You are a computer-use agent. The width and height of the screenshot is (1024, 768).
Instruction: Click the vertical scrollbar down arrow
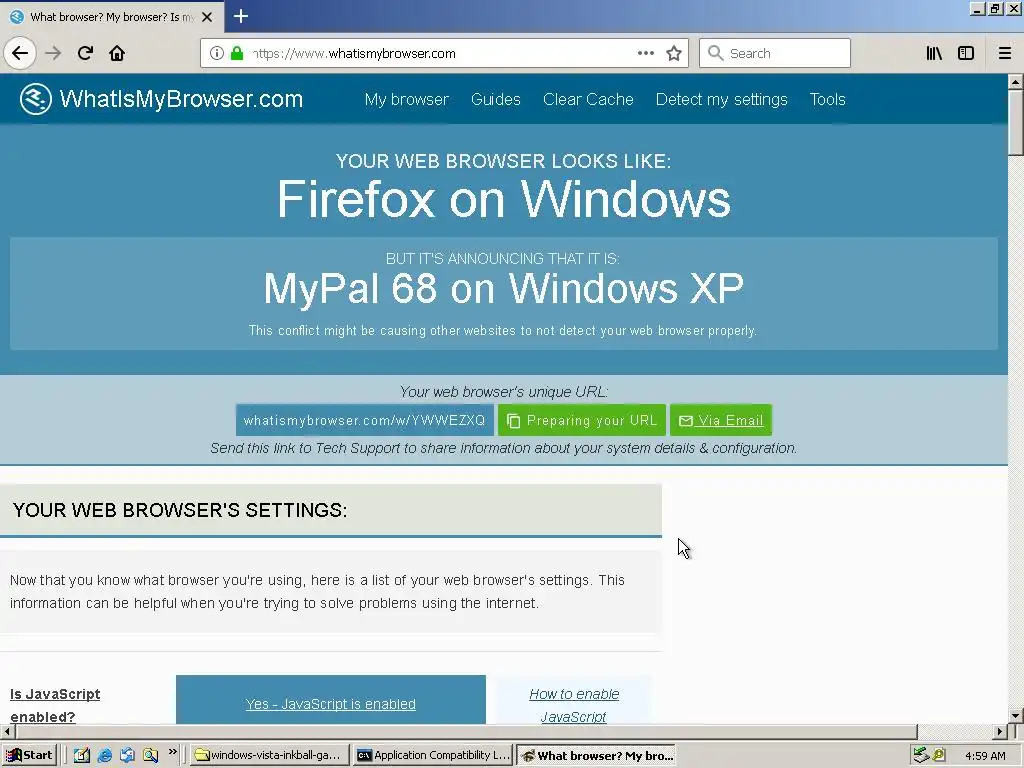tap(1015, 716)
